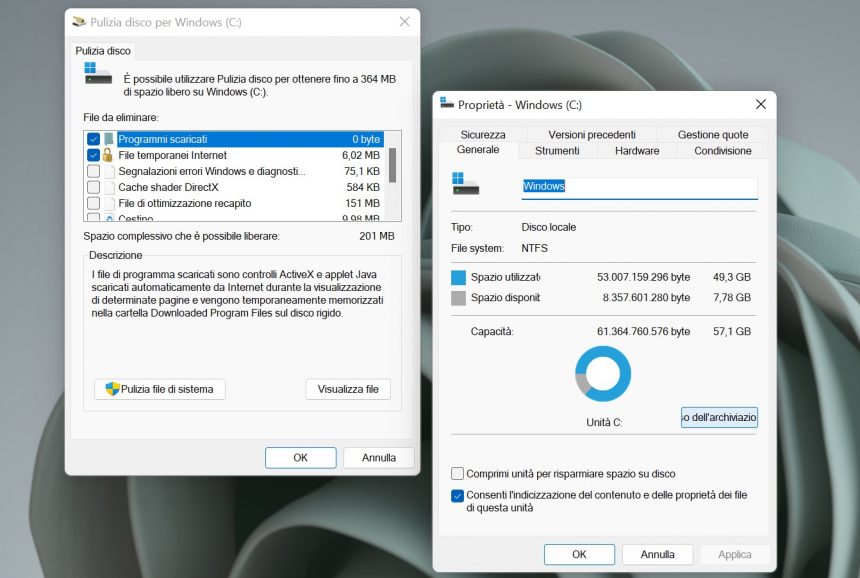Disable Consenti l'indicizzazione del contenuto
The image size is (860, 578).
pos(458,495)
